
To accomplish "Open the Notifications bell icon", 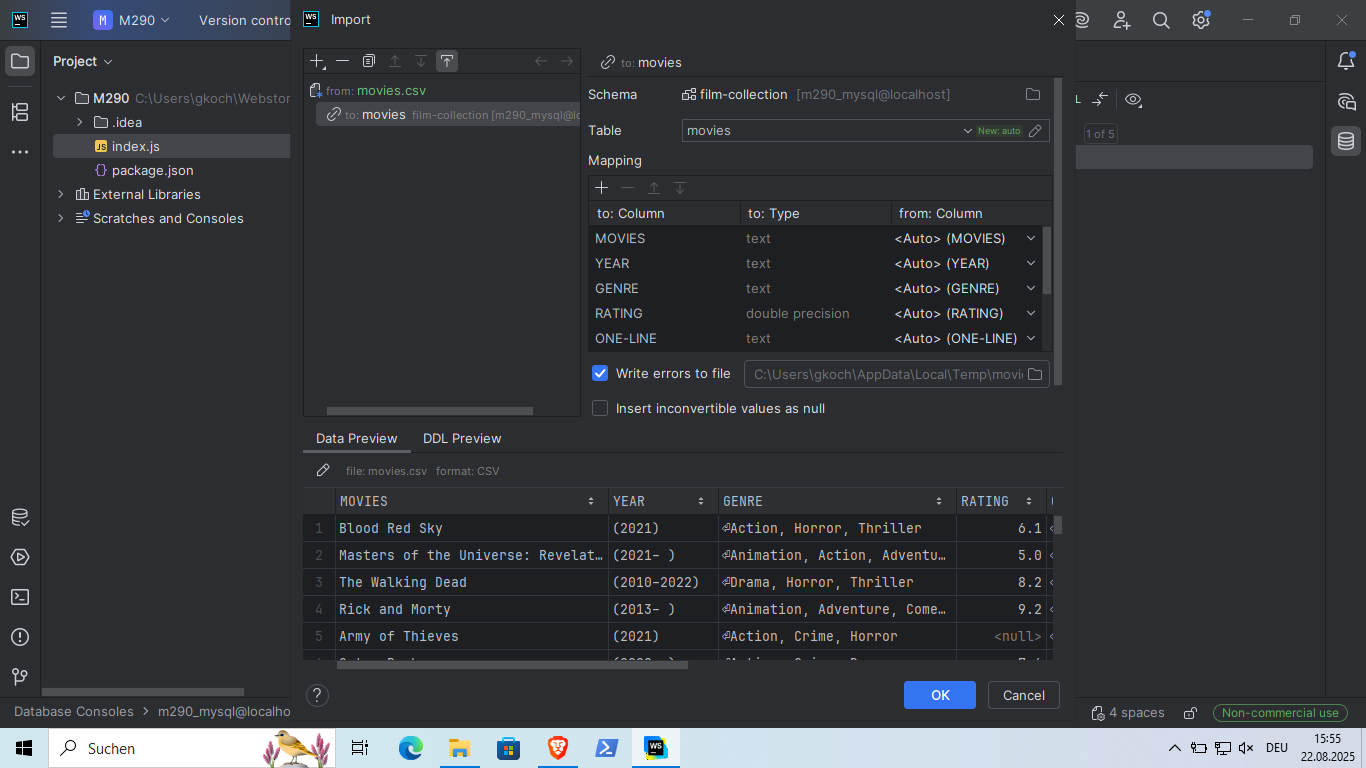I will click(1346, 61).
